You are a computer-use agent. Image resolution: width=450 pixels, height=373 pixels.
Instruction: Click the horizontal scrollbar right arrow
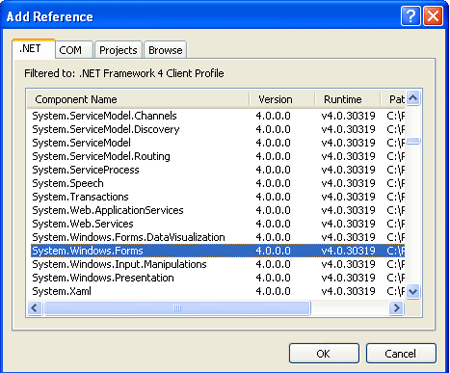(396, 308)
